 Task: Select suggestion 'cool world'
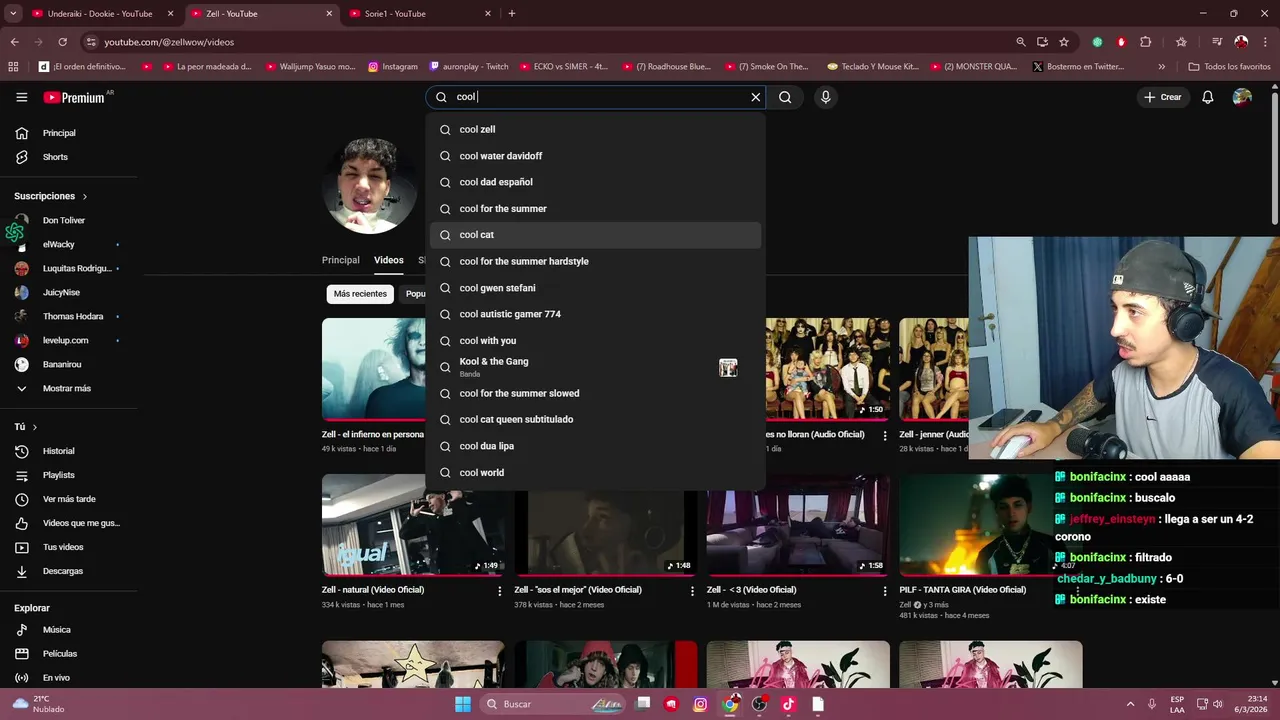[x=595, y=472]
